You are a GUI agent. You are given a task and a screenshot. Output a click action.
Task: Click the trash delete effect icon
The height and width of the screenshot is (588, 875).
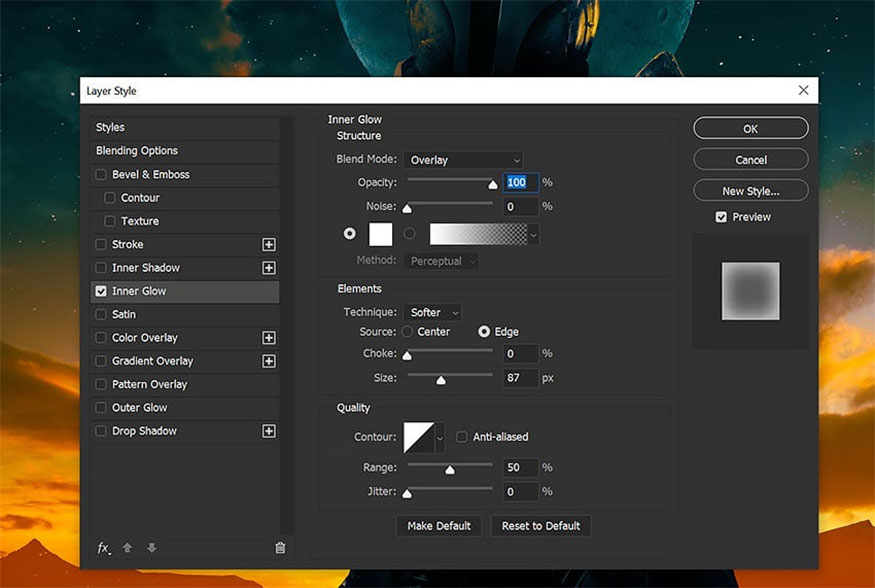280,548
